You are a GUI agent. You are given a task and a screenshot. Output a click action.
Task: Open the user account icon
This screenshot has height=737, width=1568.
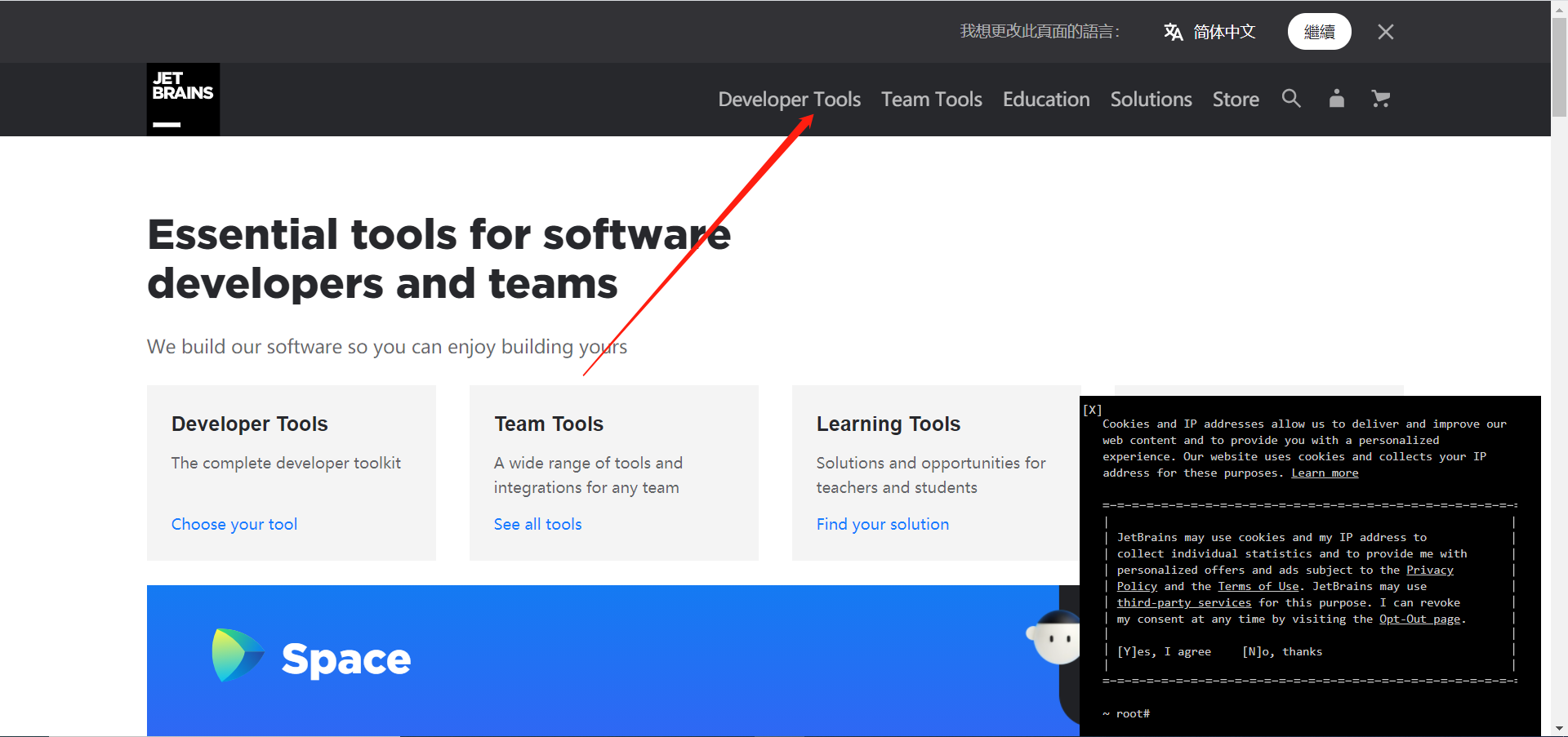(x=1337, y=99)
